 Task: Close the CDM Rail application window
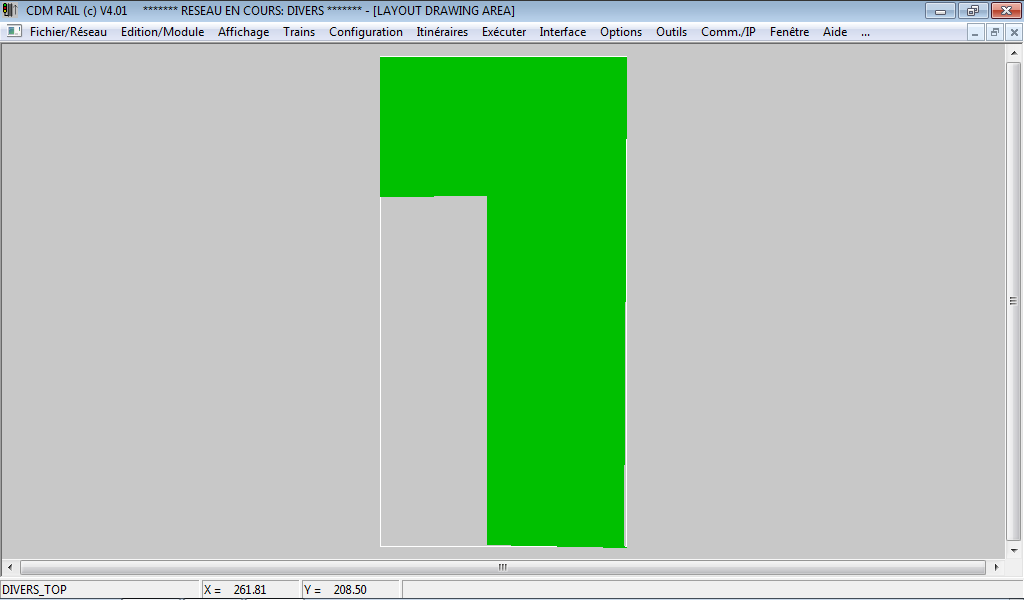click(1006, 10)
